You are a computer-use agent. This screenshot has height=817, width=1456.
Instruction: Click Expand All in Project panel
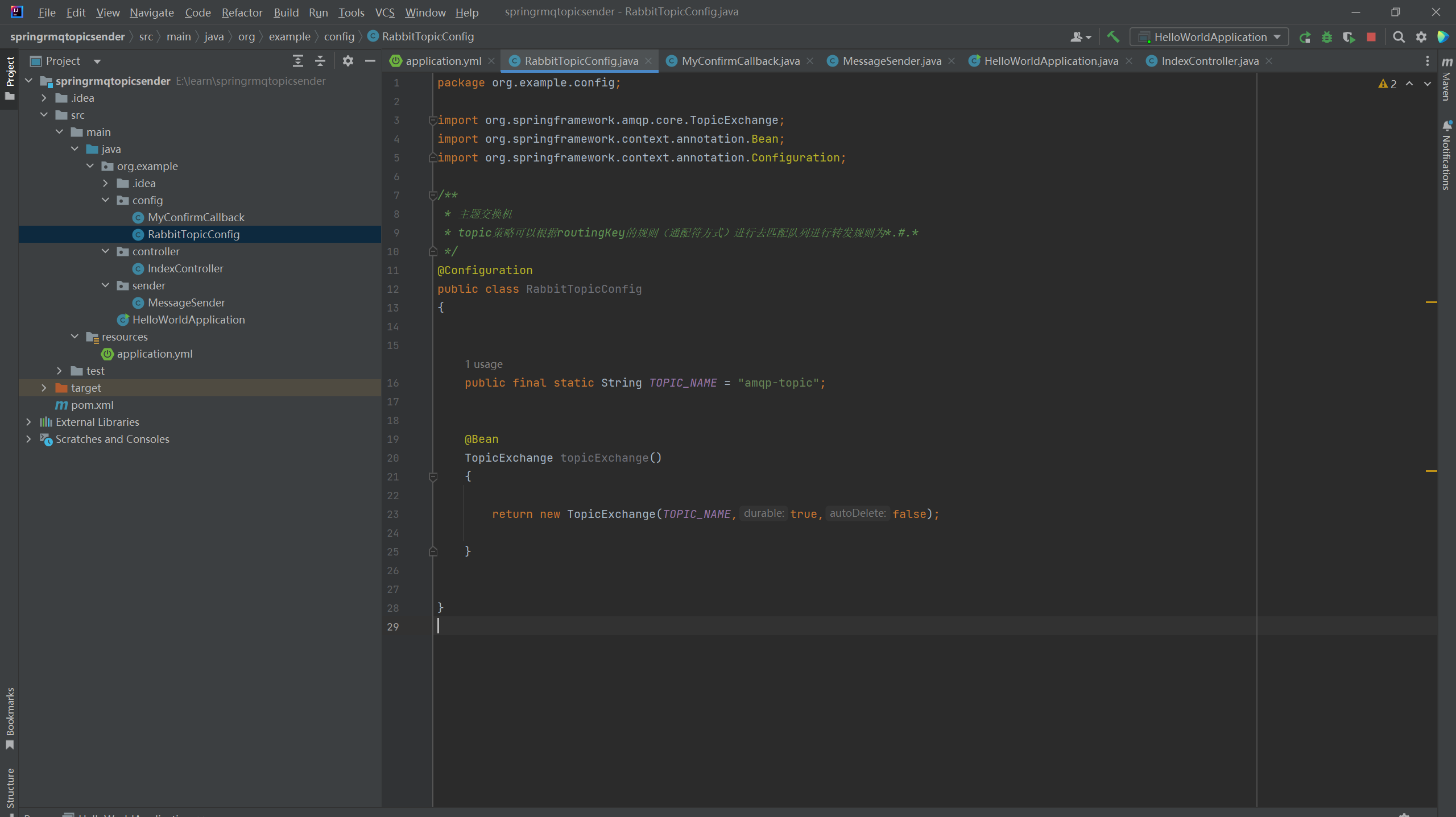[297, 61]
